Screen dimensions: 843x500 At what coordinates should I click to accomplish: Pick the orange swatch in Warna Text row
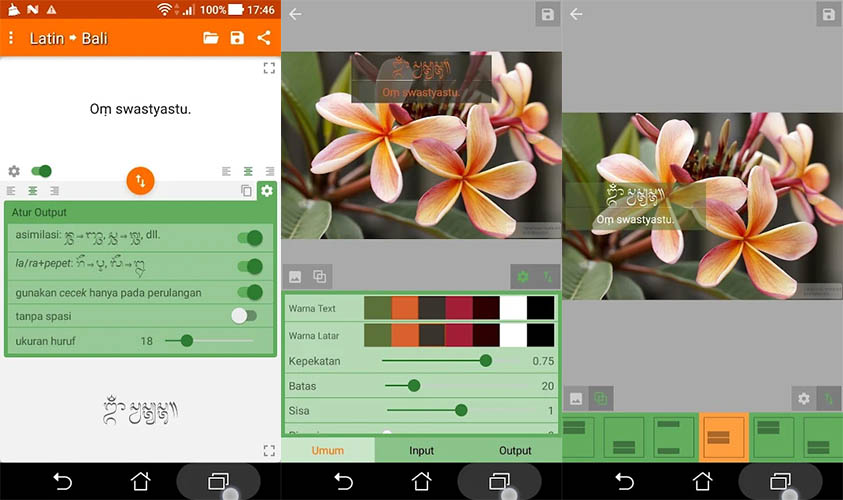(x=405, y=308)
